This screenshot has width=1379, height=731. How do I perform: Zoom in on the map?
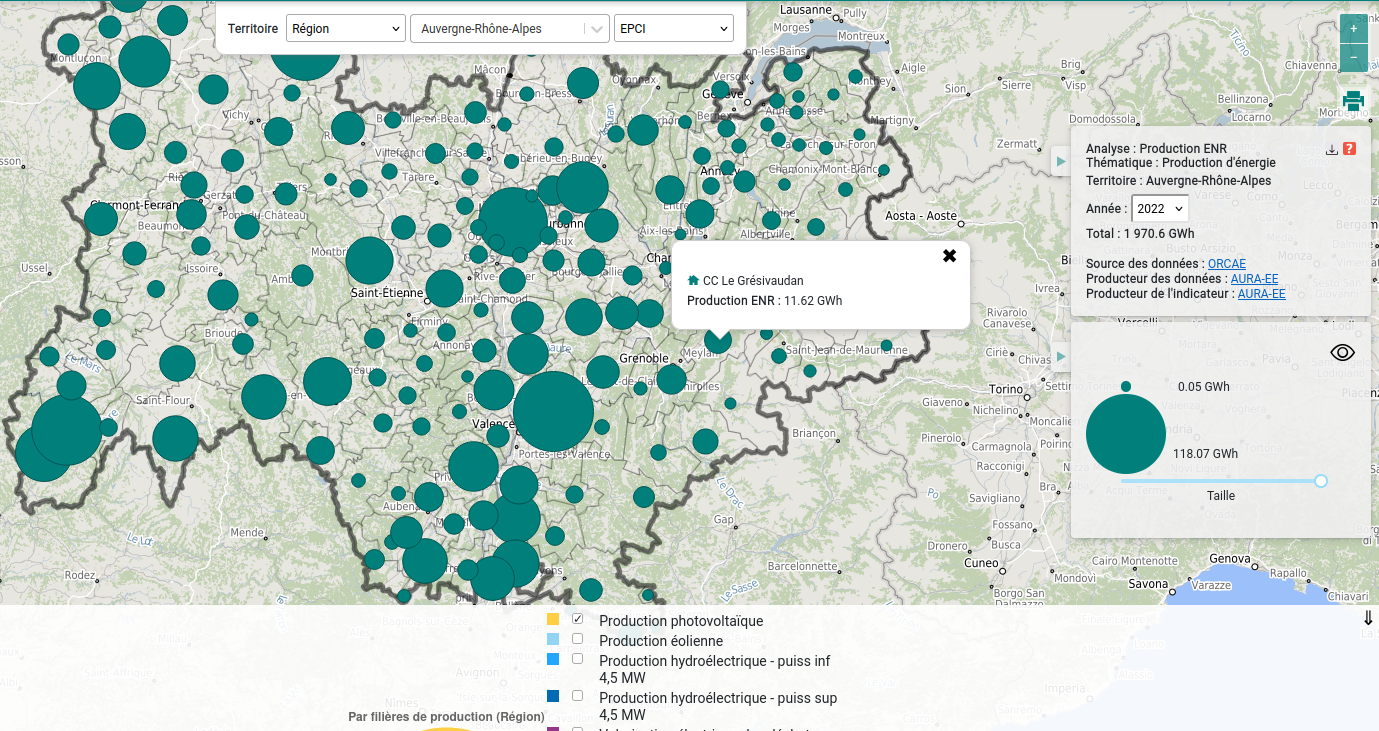[x=1353, y=29]
